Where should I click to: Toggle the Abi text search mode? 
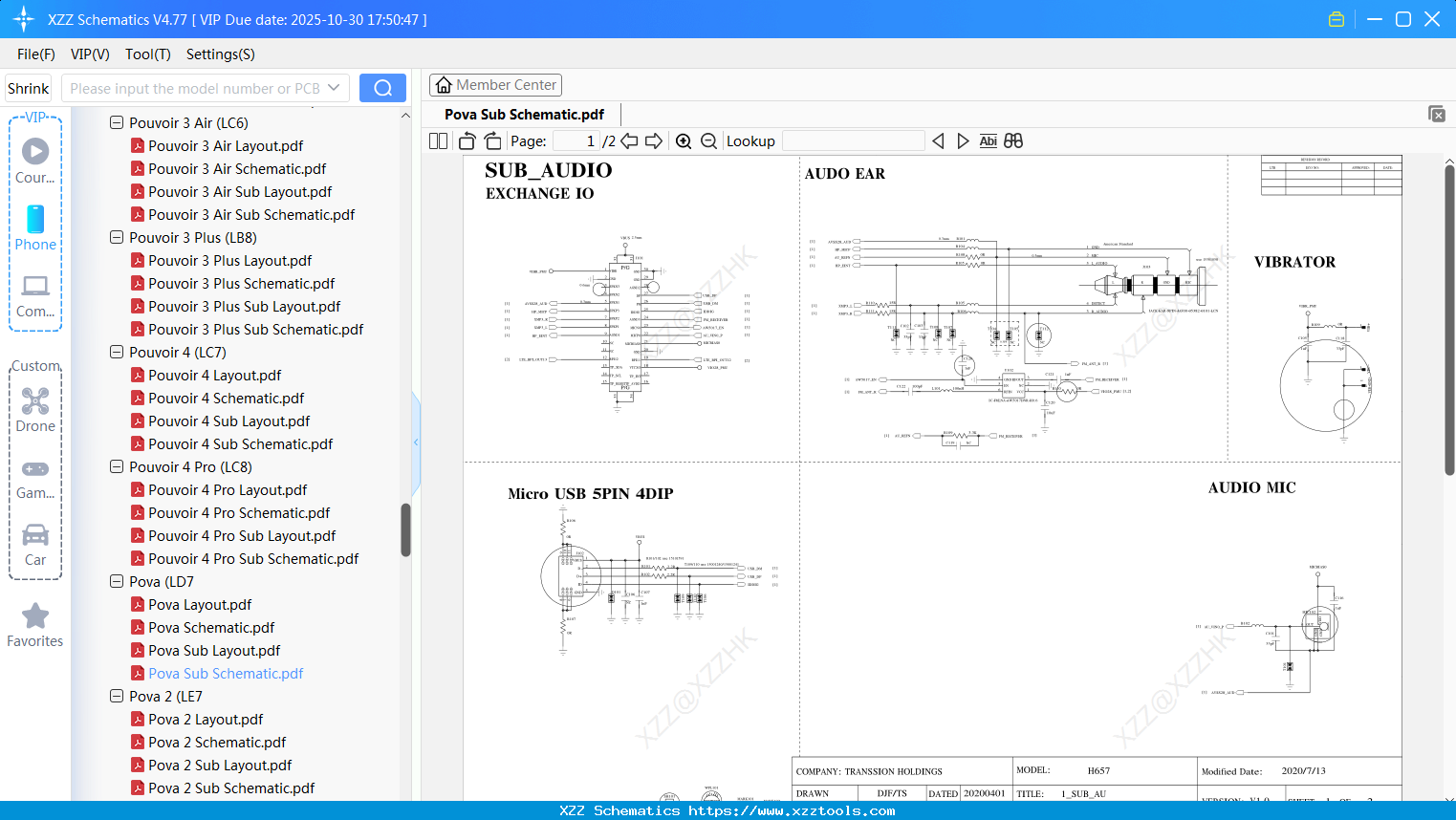(988, 140)
